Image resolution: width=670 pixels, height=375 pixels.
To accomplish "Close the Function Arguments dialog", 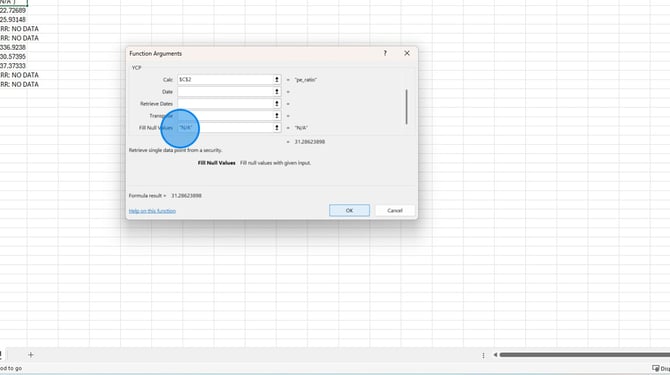I will [x=407, y=53].
